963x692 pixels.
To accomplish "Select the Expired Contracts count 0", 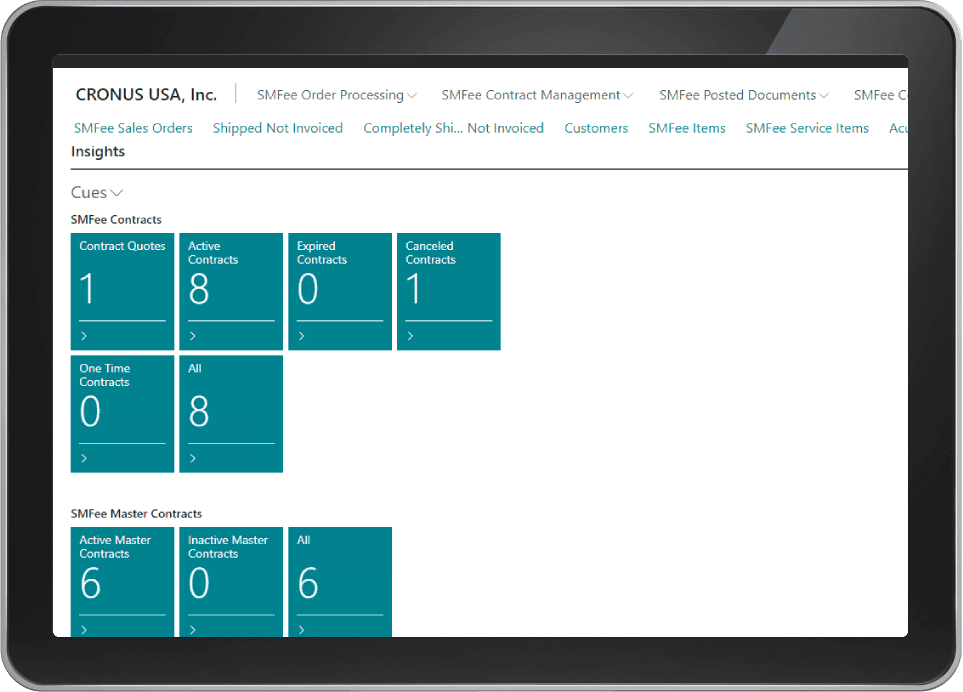I will tap(308, 289).
